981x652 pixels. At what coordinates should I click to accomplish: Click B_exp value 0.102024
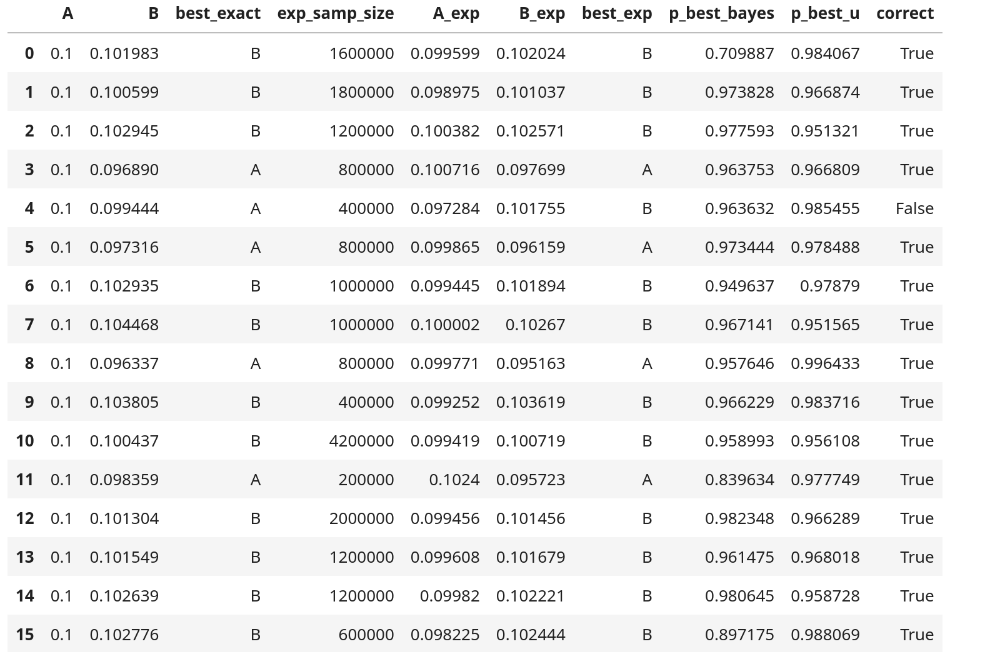pyautogui.click(x=531, y=54)
